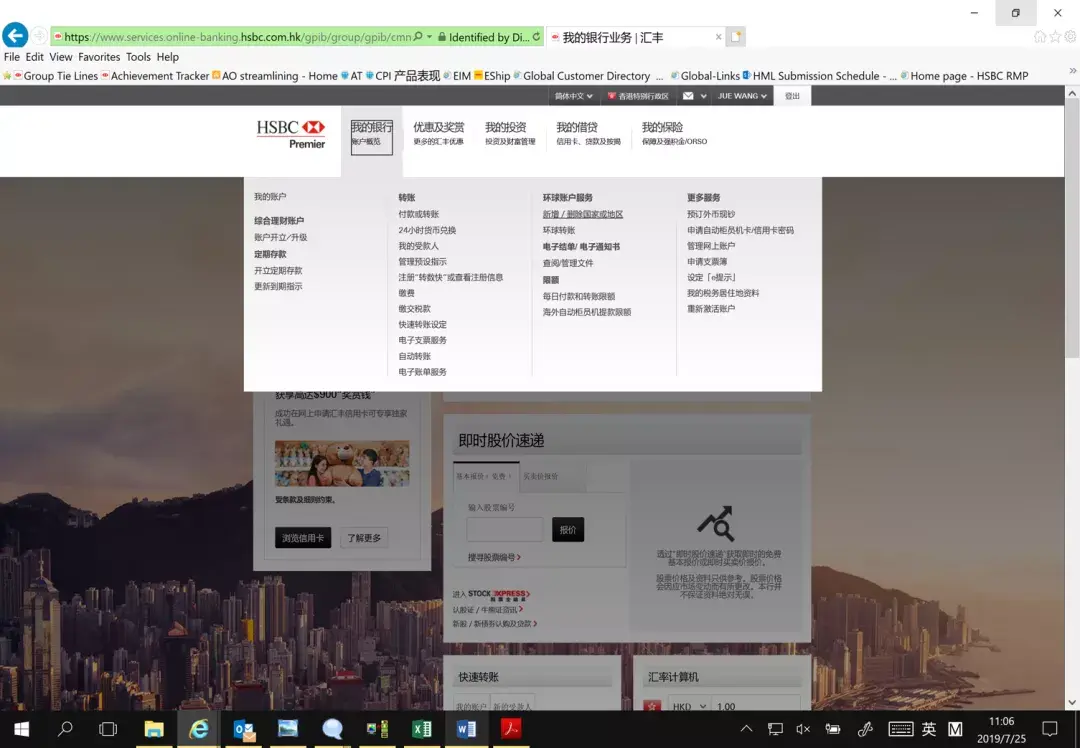Viewport: 1080px width, 748px height.
Task: Click the 英 input language indicator
Action: point(928,729)
